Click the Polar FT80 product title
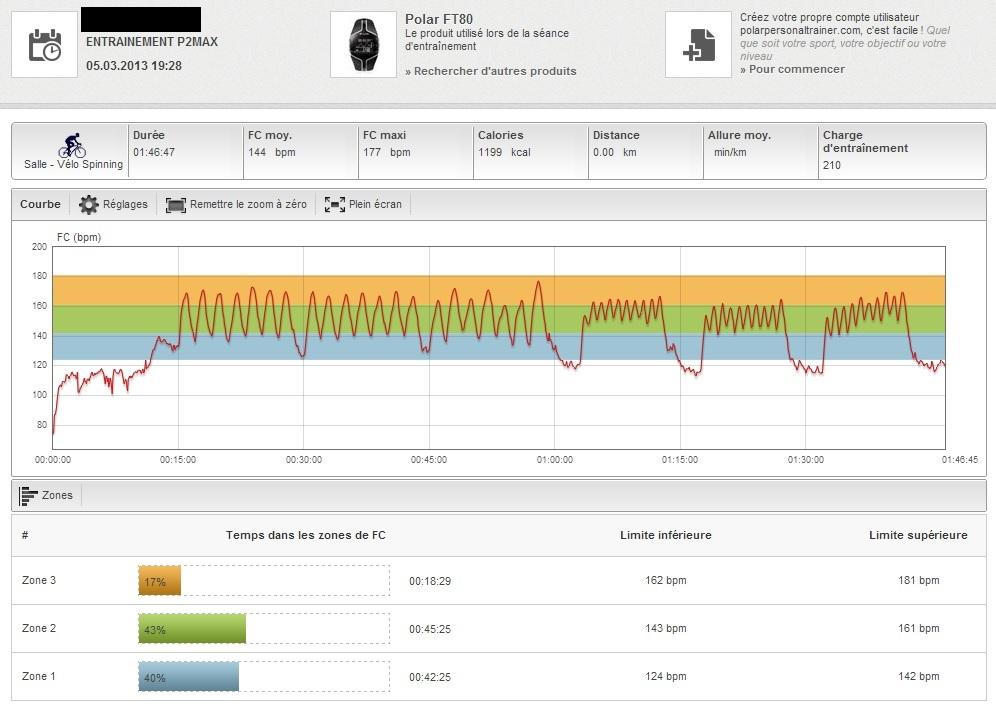The image size is (996, 715). pos(439,19)
